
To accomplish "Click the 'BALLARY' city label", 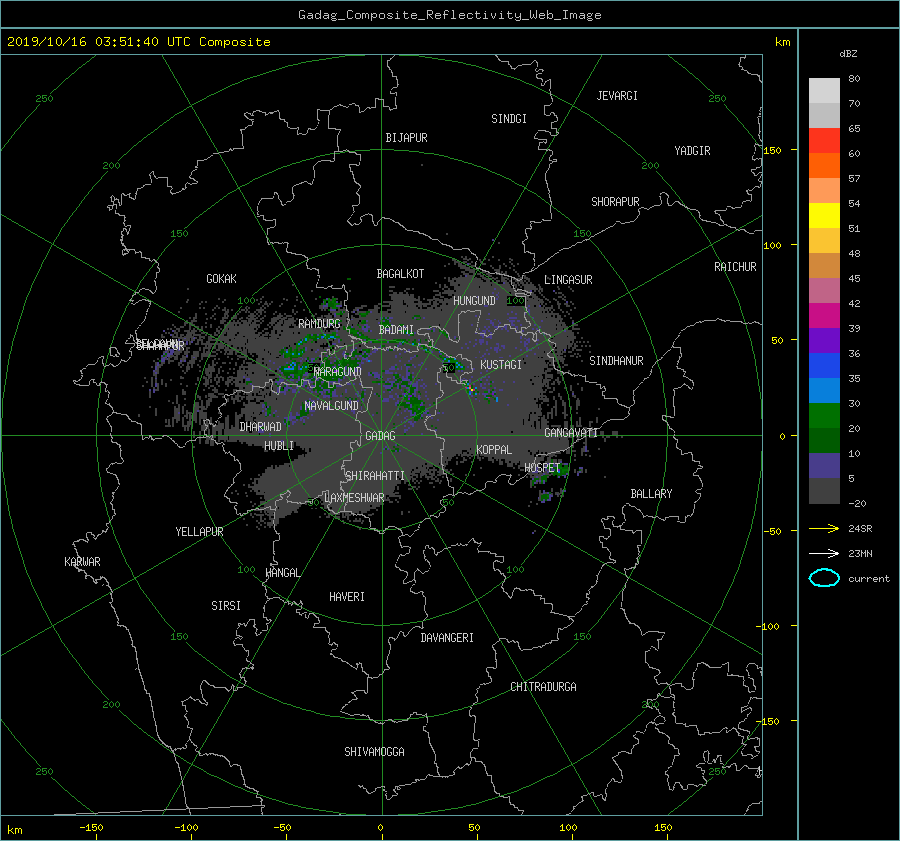I will tap(651, 494).
